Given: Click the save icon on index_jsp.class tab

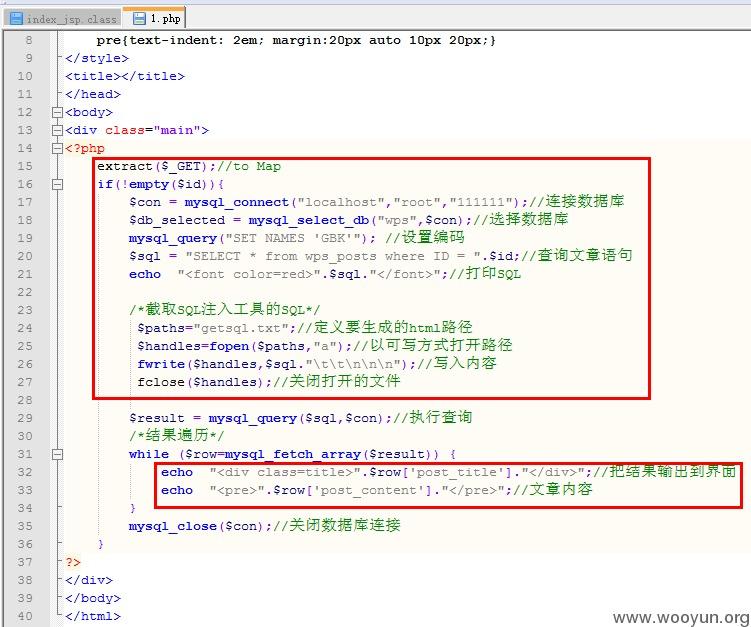Looking at the screenshot, I should point(15,18).
